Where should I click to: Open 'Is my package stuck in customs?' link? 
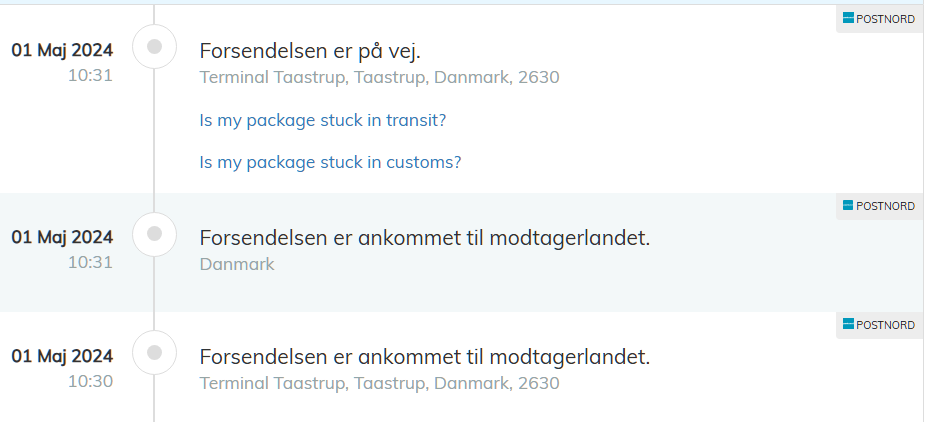tap(330, 162)
